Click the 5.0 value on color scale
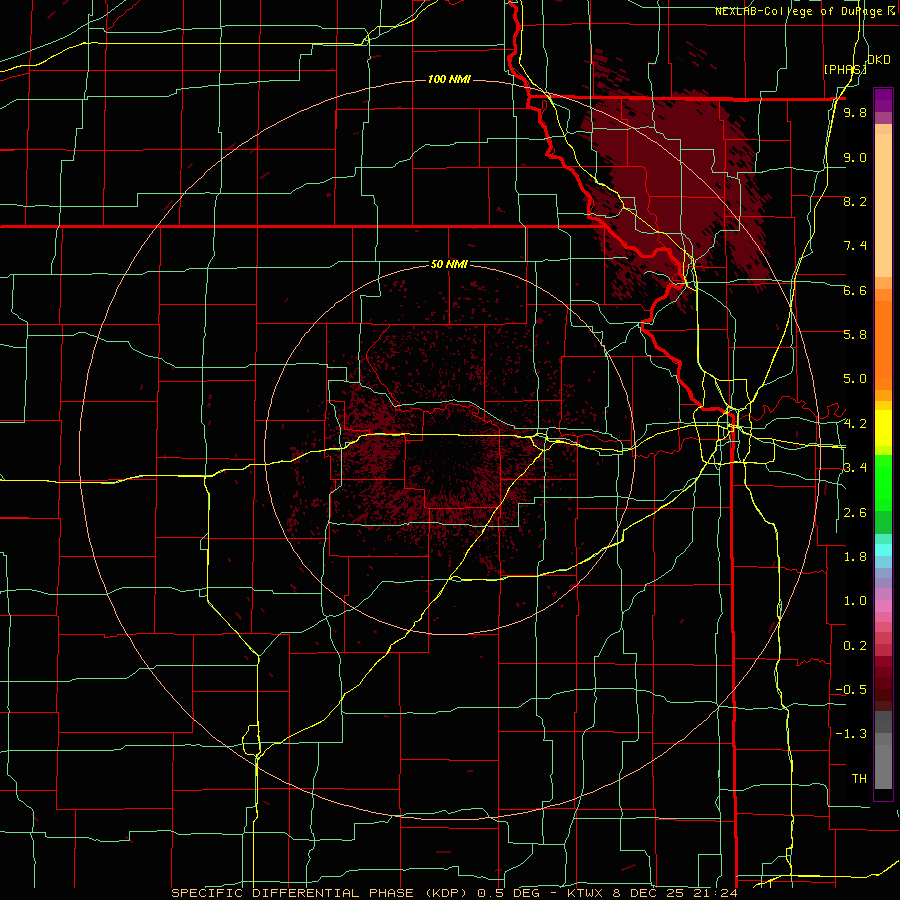Viewport: 900px width, 900px height. tap(855, 379)
